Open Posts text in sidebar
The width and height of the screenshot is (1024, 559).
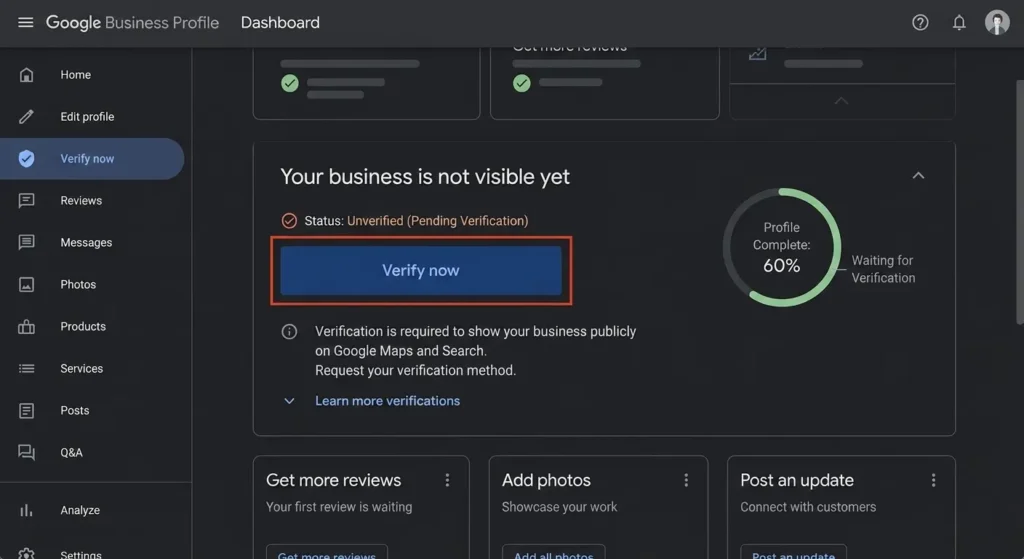click(x=74, y=411)
